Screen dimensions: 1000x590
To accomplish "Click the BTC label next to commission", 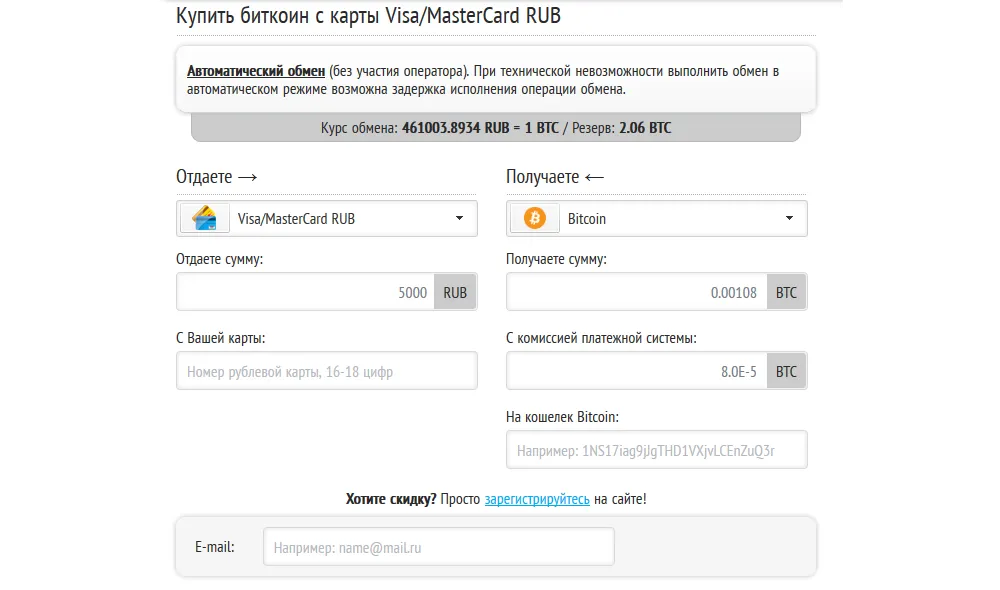I will (x=787, y=370).
